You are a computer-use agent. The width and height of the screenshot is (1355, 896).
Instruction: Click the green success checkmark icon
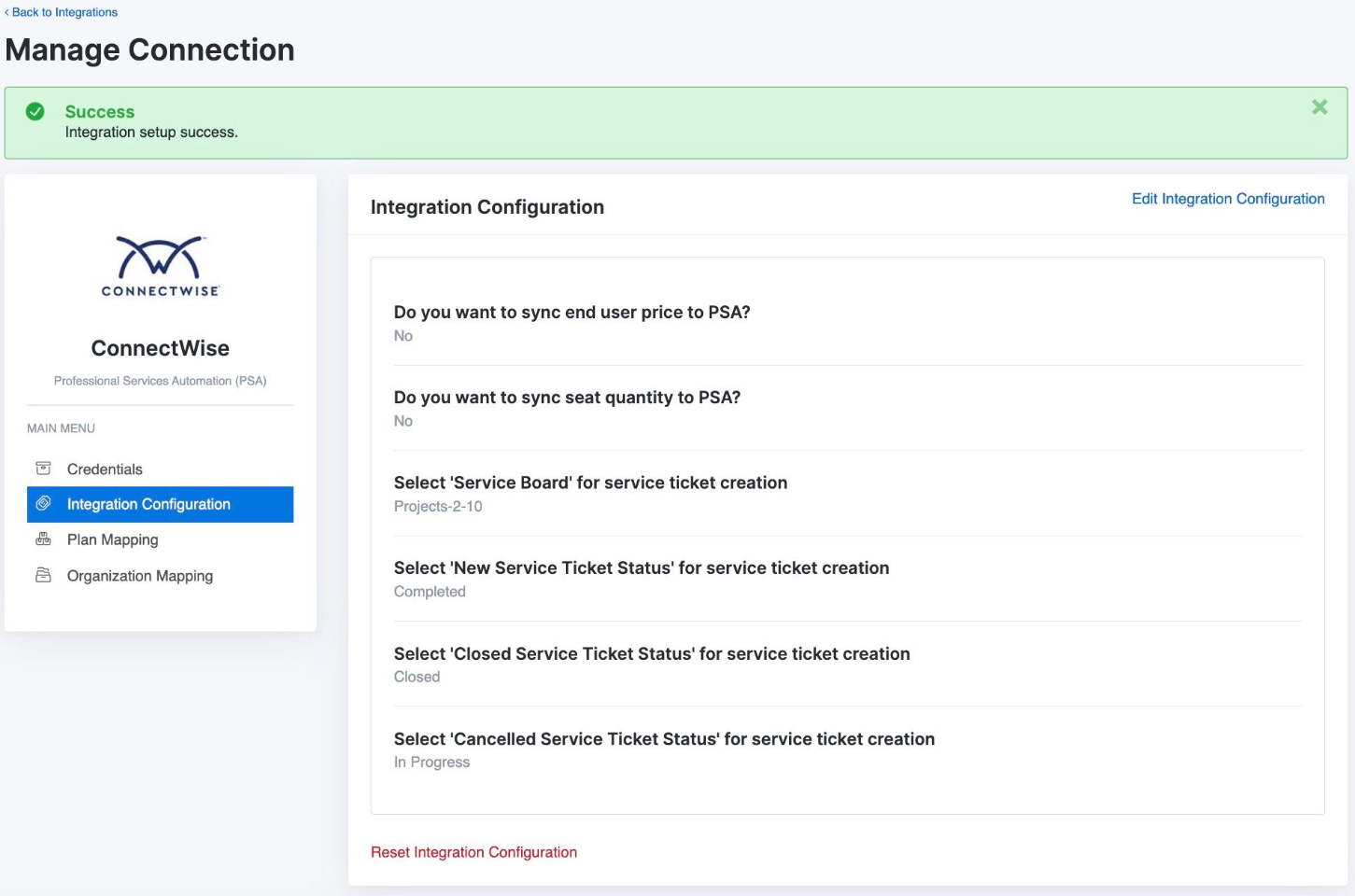(35, 112)
